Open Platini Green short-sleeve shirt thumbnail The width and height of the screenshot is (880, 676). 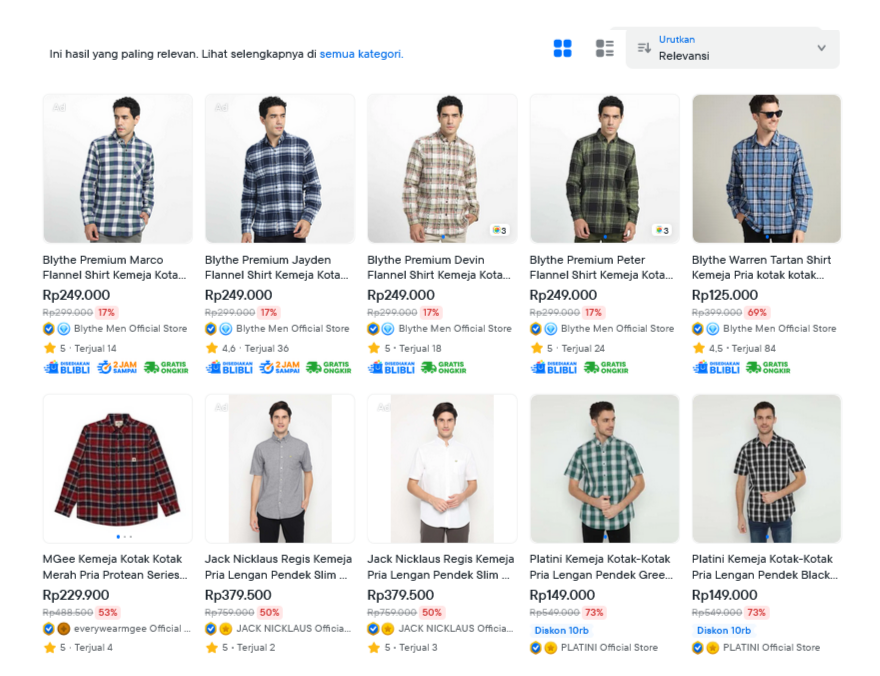(604, 468)
